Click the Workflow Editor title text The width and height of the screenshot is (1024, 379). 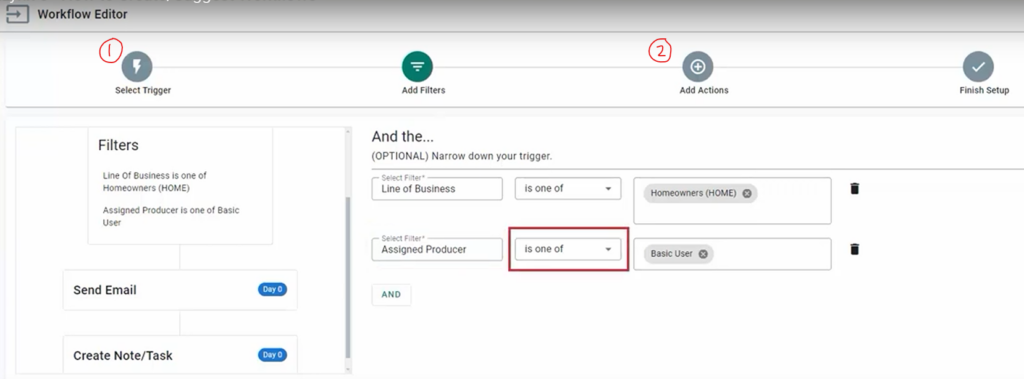tap(82, 14)
